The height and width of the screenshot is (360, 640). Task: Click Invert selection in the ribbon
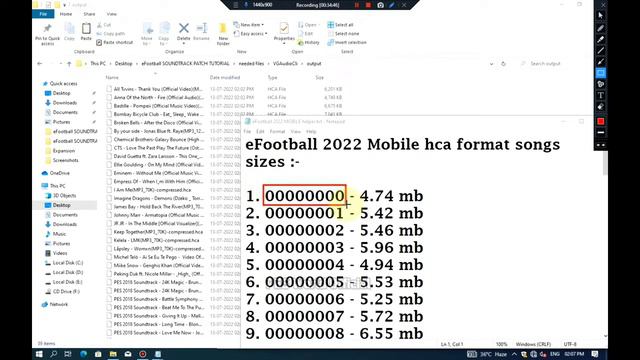(347, 42)
